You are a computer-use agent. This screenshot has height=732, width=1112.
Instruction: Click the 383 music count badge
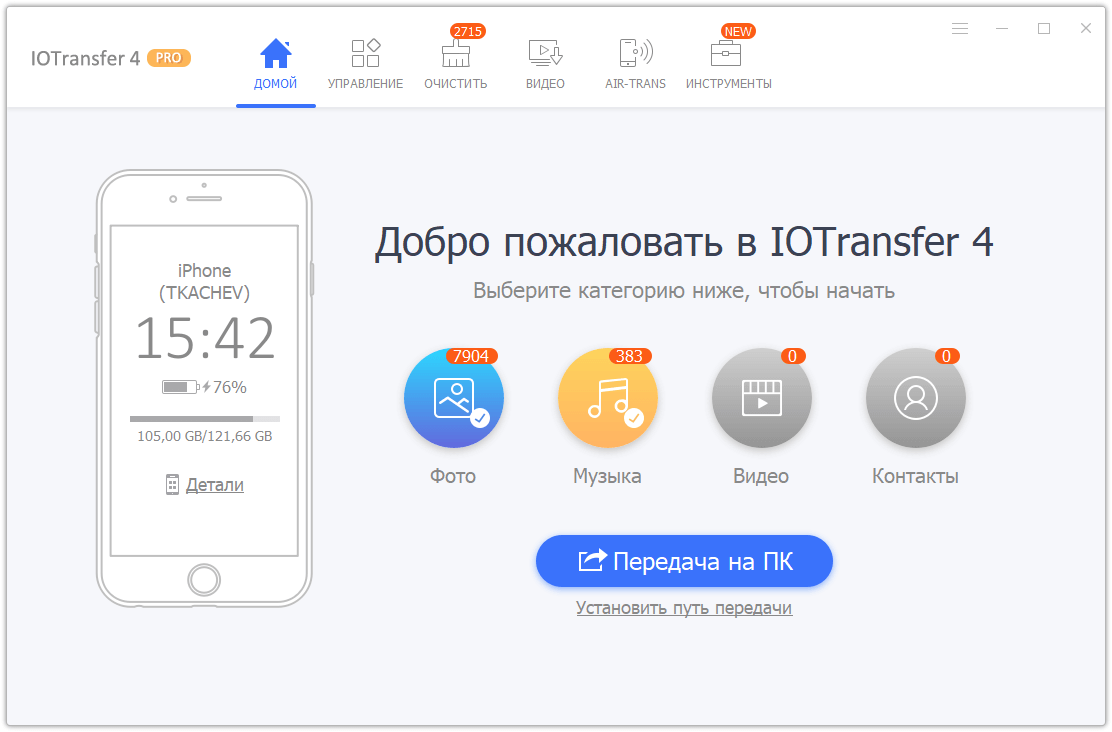[629, 356]
